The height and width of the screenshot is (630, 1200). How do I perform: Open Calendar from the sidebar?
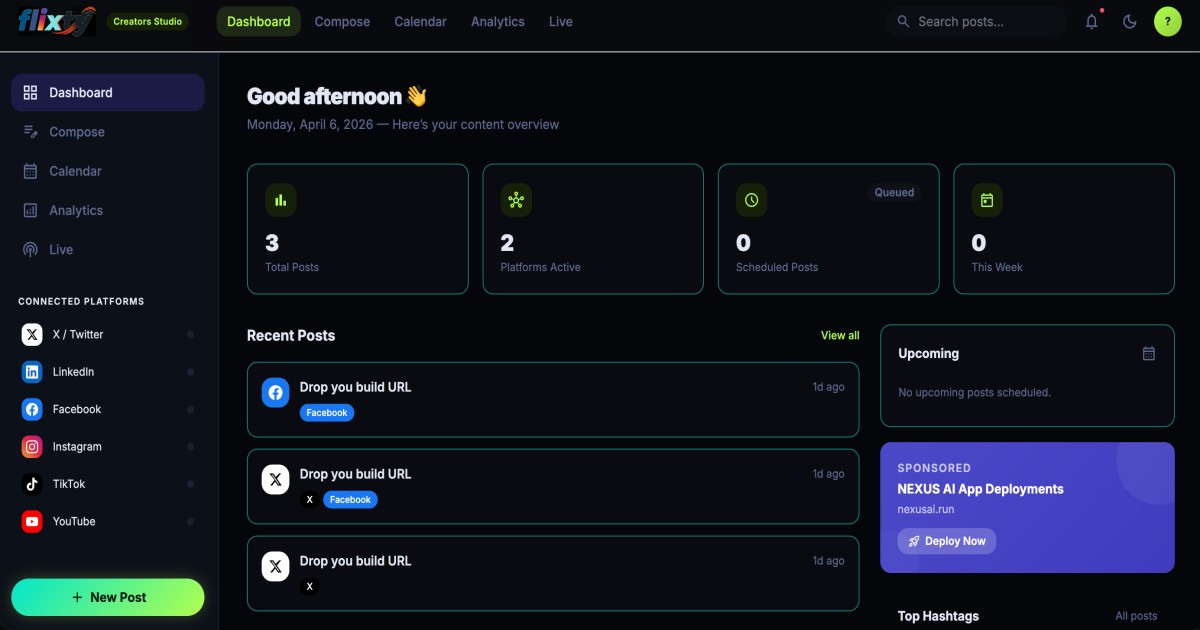click(x=75, y=171)
